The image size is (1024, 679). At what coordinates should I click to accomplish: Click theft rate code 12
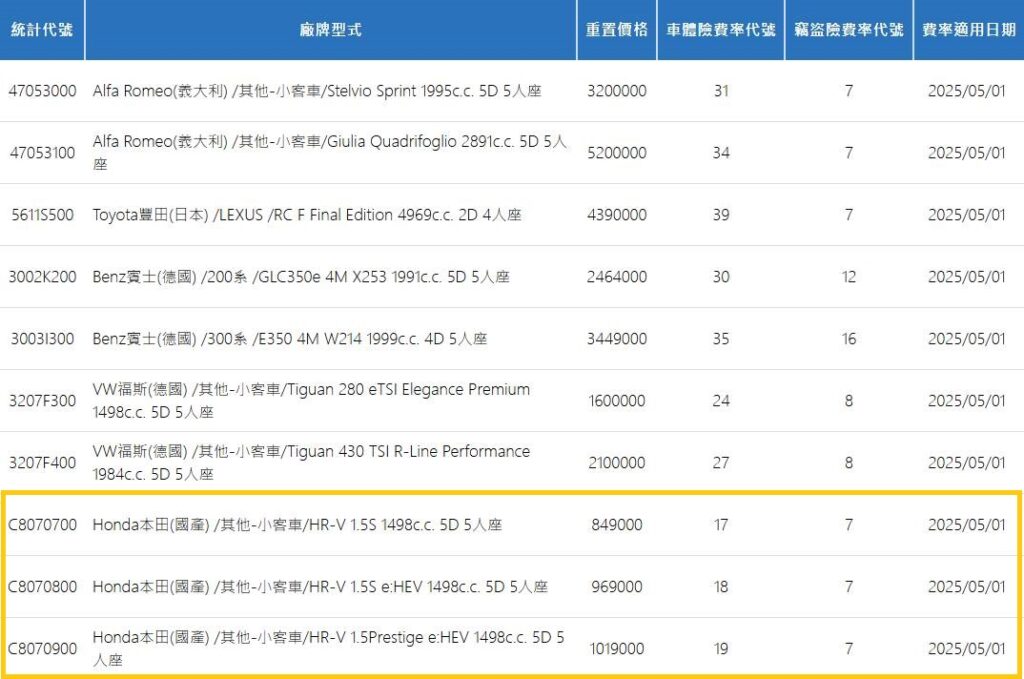pos(848,277)
